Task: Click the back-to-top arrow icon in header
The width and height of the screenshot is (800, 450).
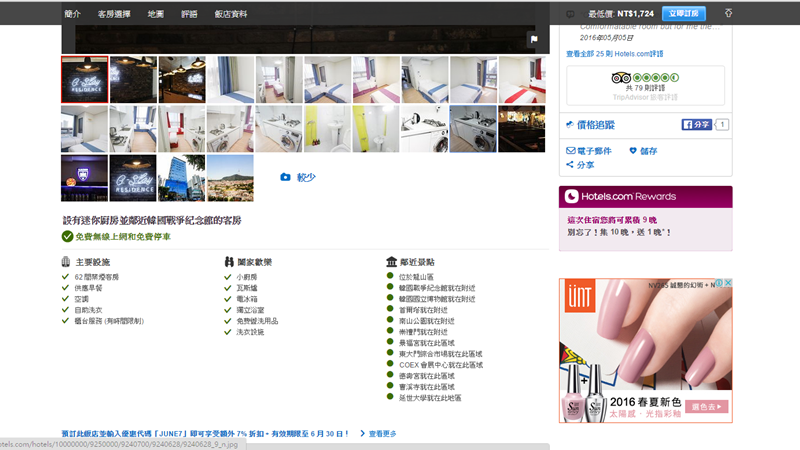Action: [729, 13]
